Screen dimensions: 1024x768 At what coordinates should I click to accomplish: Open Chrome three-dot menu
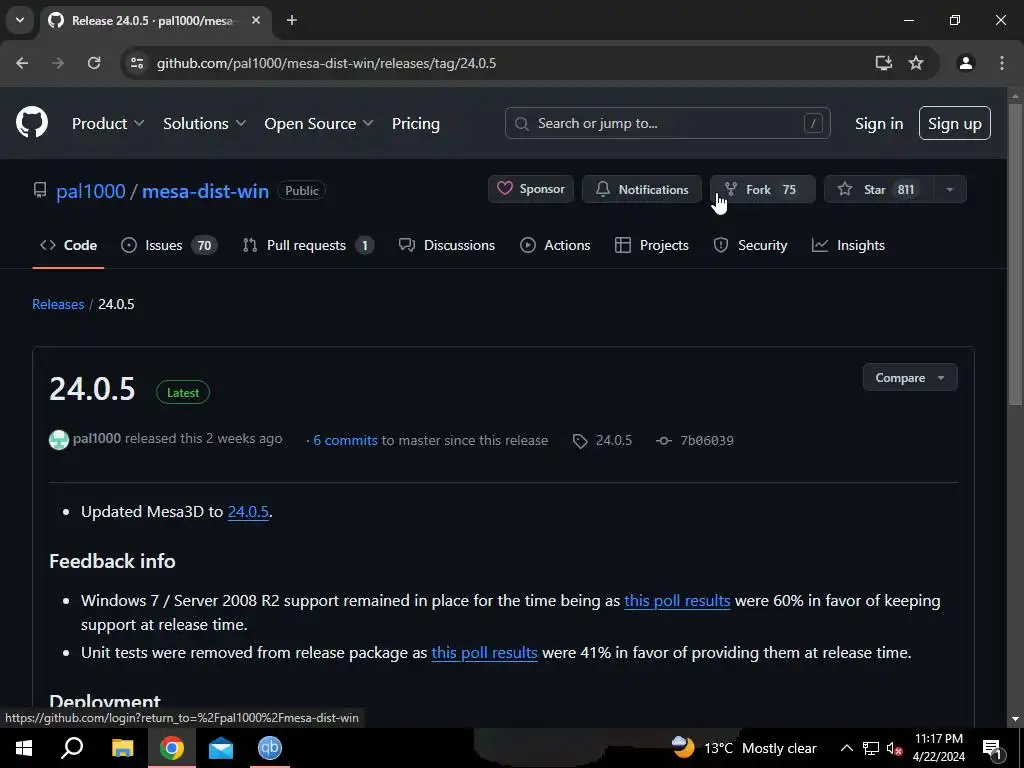(x=1002, y=63)
